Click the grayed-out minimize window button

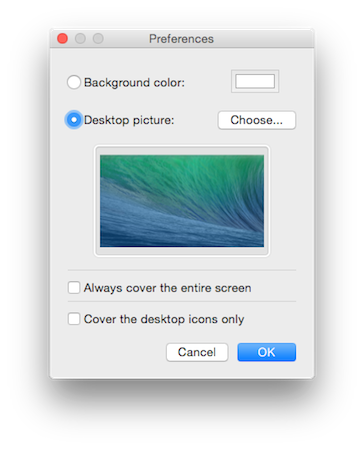(x=80, y=39)
